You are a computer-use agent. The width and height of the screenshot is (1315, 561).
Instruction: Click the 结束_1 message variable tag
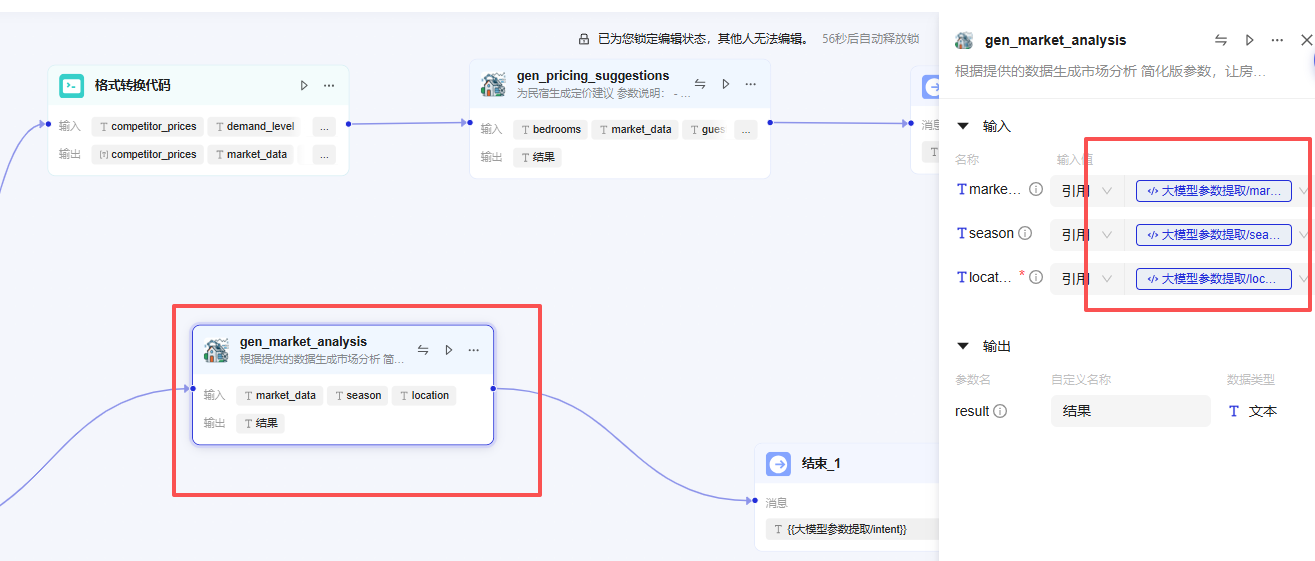tap(852, 529)
